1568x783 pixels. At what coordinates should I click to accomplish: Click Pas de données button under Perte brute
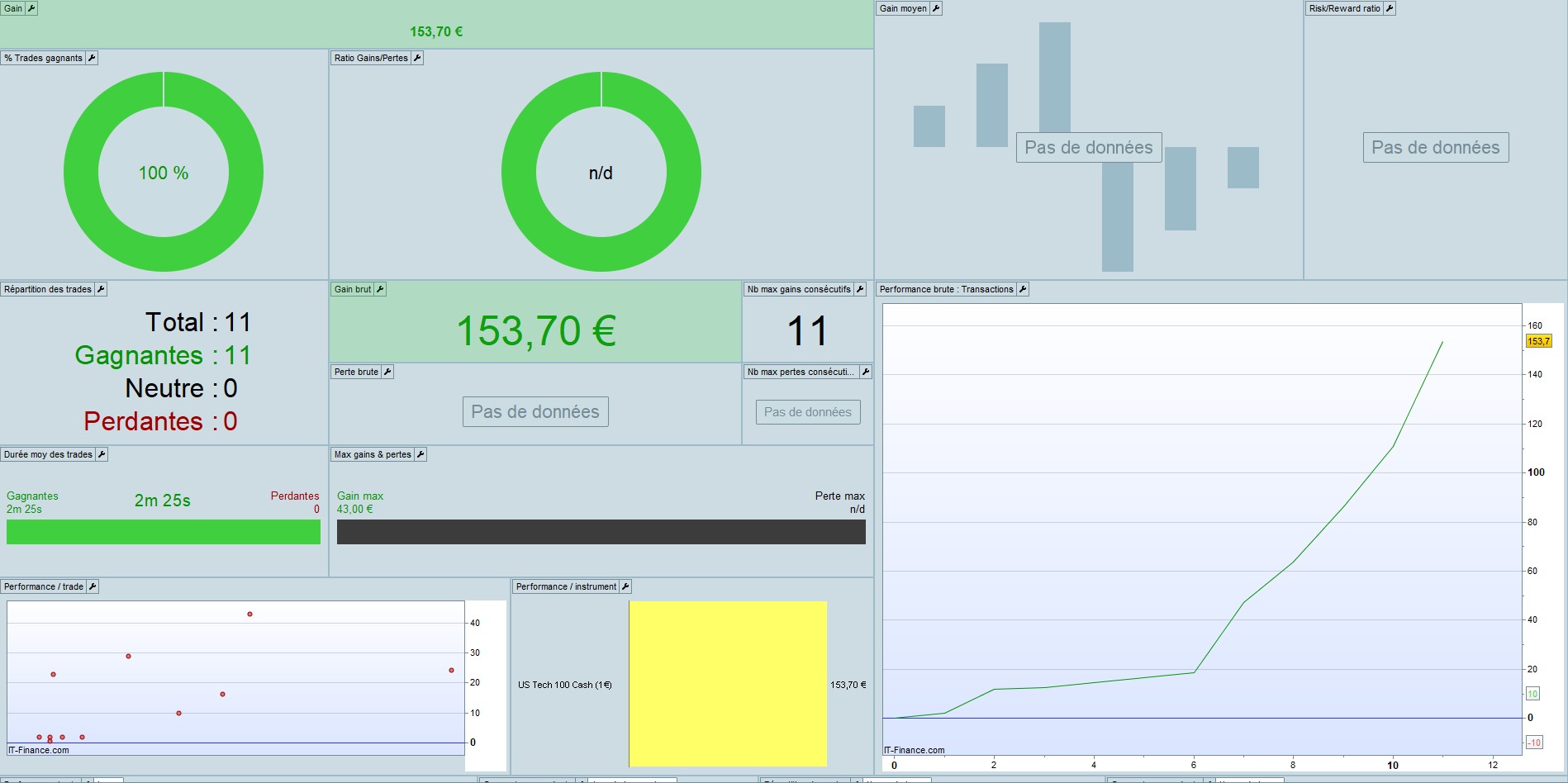[535, 412]
